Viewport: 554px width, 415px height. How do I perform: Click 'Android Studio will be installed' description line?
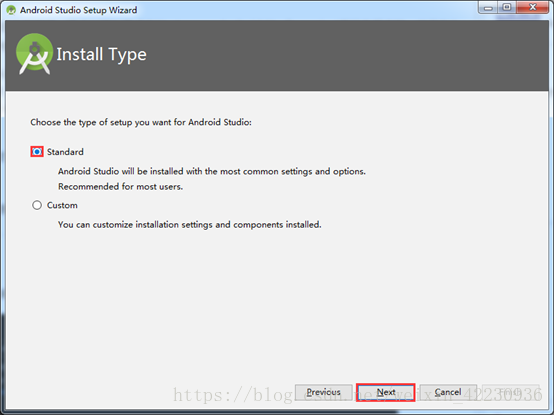point(212,171)
